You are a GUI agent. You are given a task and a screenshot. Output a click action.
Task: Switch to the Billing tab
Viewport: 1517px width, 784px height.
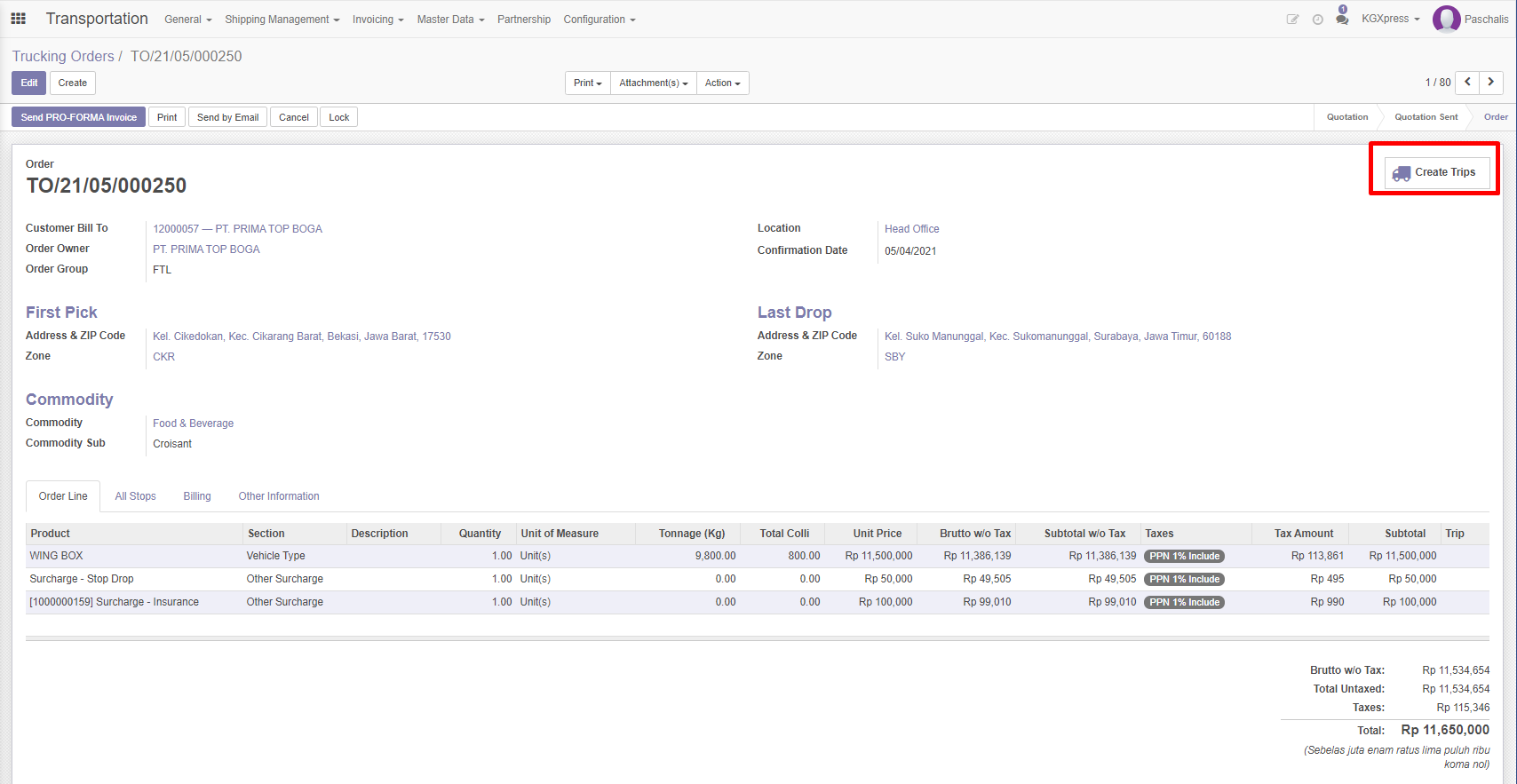pyautogui.click(x=197, y=496)
